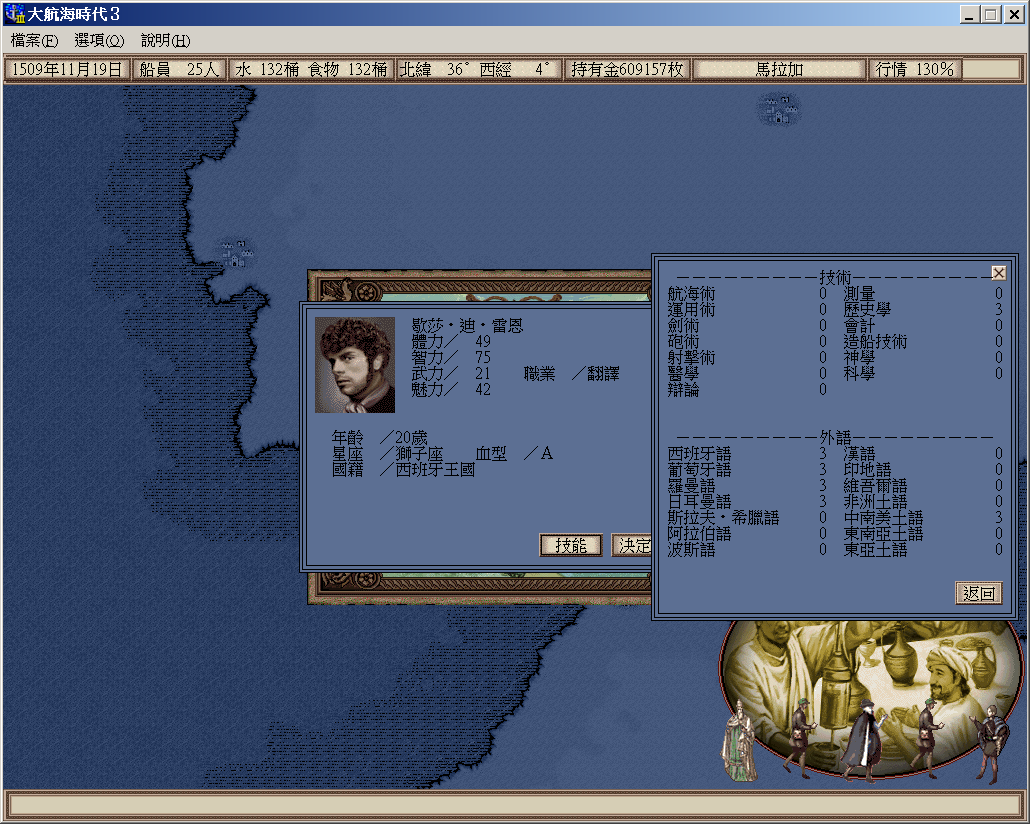Select the dark-cloaked man in the black hat
Viewport: 1030px width, 824px height.
(860, 738)
